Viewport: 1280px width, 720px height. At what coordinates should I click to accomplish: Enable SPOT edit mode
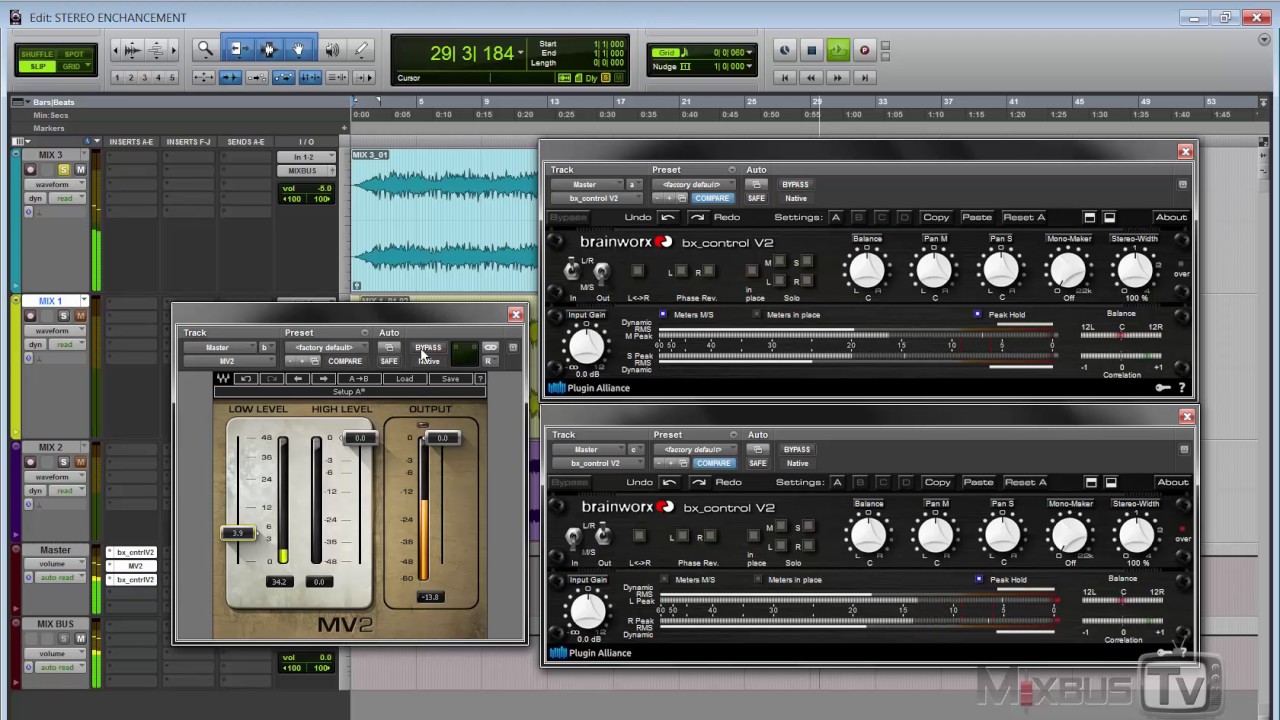click(x=73, y=54)
